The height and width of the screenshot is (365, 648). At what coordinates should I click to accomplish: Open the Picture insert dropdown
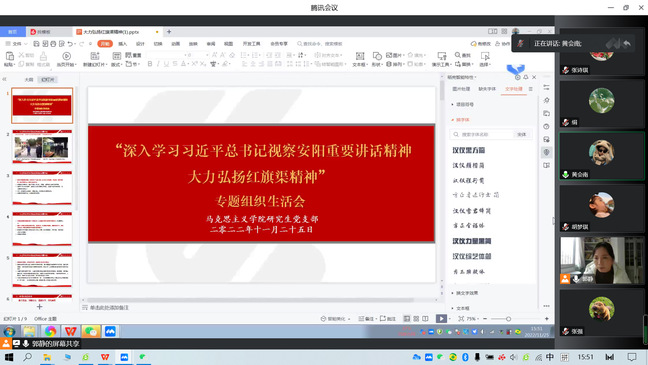point(395,55)
